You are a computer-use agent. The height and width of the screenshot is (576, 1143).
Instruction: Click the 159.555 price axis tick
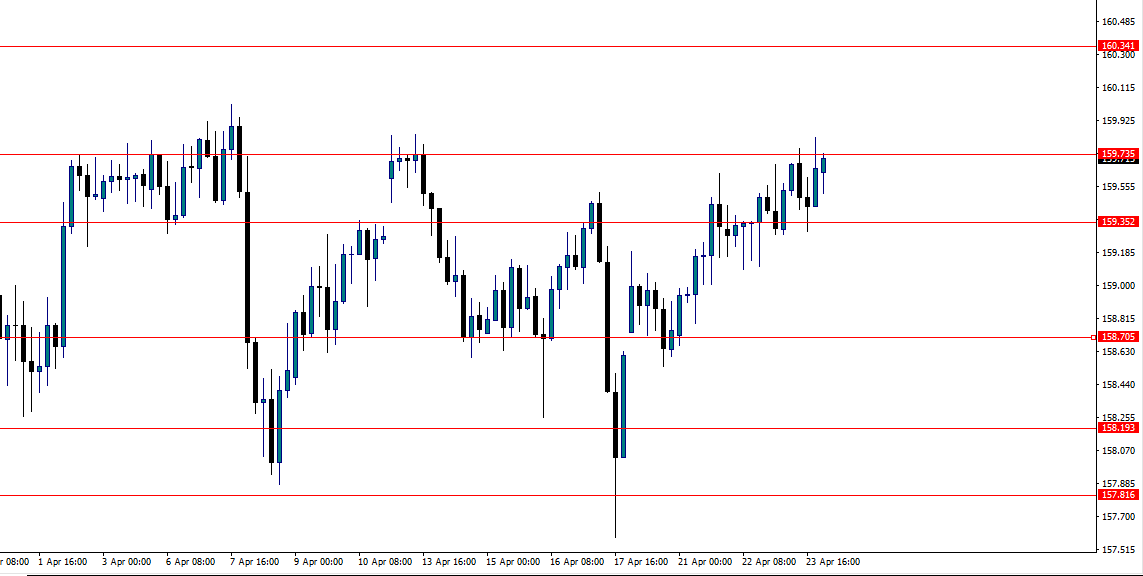1118,187
